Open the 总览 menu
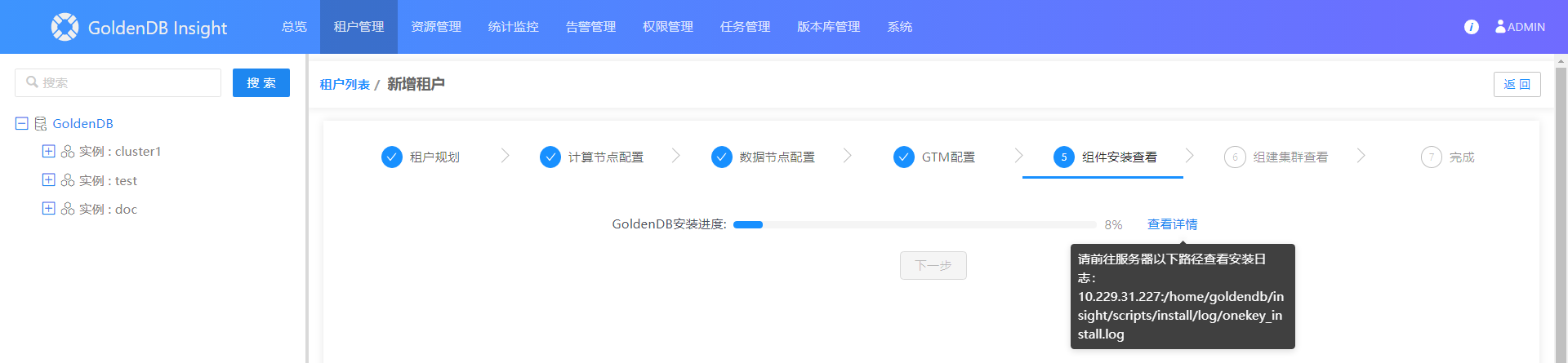This screenshot has height=363, width=1568. click(294, 27)
